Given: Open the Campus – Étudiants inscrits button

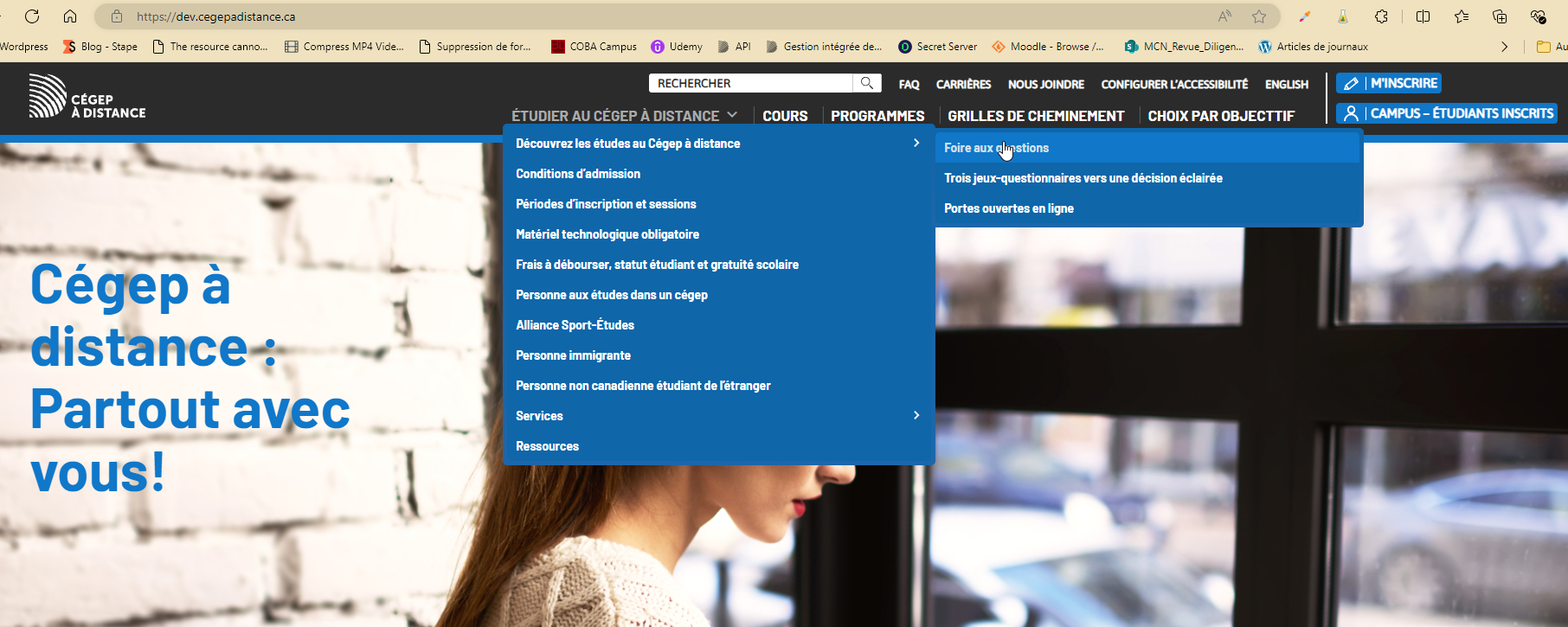Looking at the screenshot, I should pos(1447,113).
